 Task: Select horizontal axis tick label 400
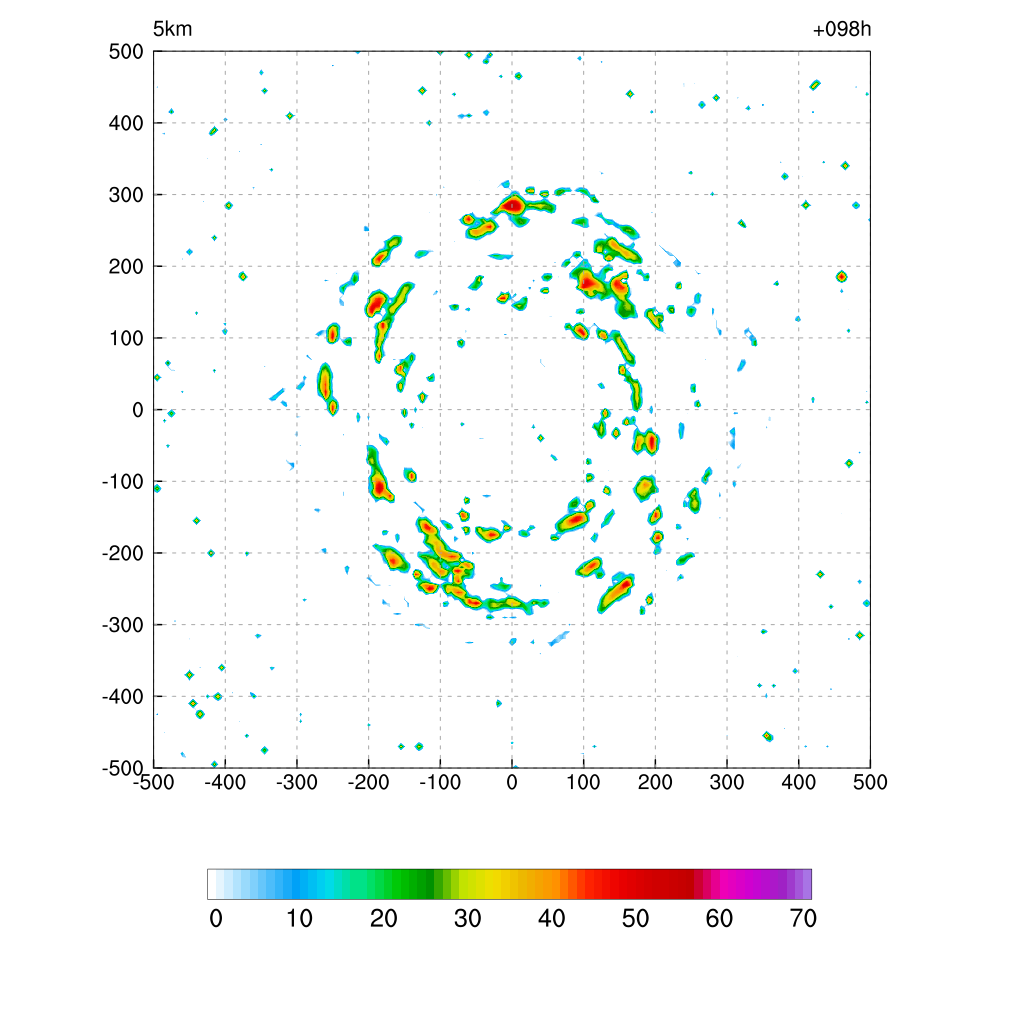799,782
